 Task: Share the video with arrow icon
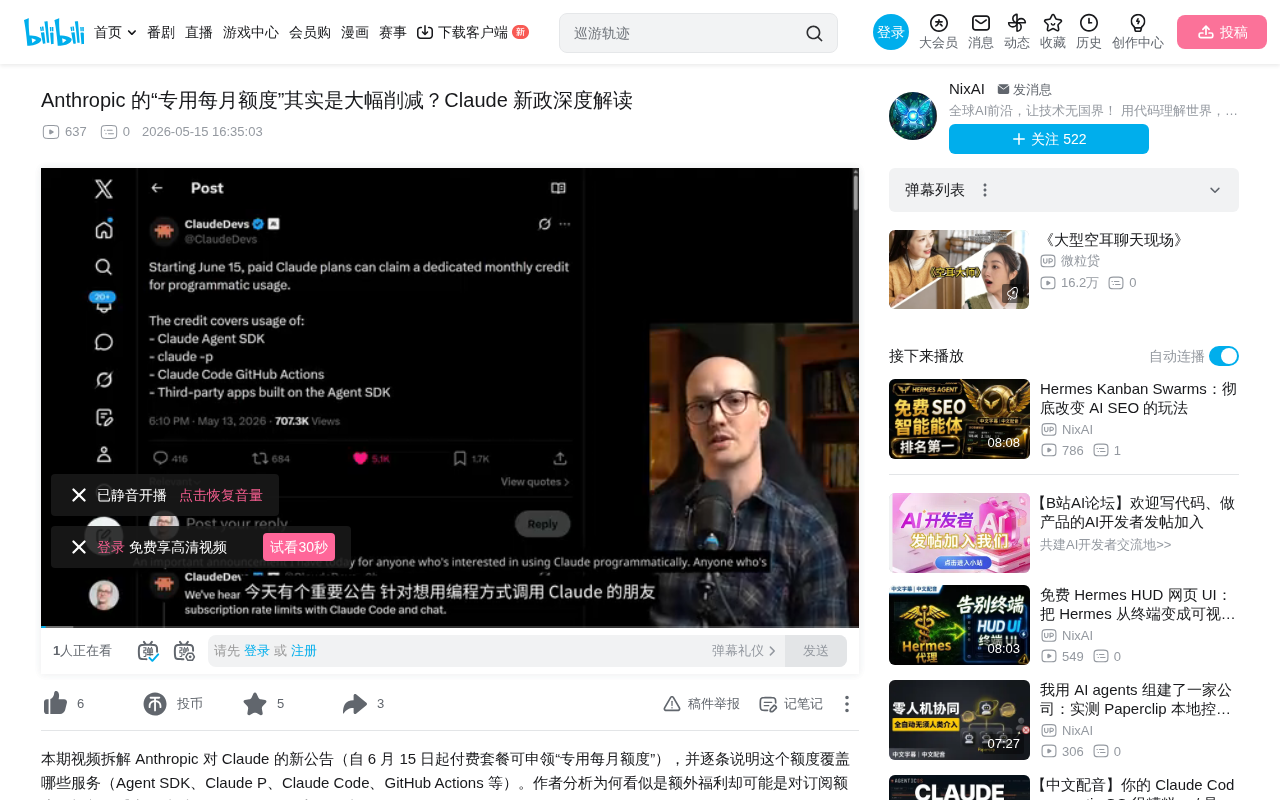pos(355,704)
